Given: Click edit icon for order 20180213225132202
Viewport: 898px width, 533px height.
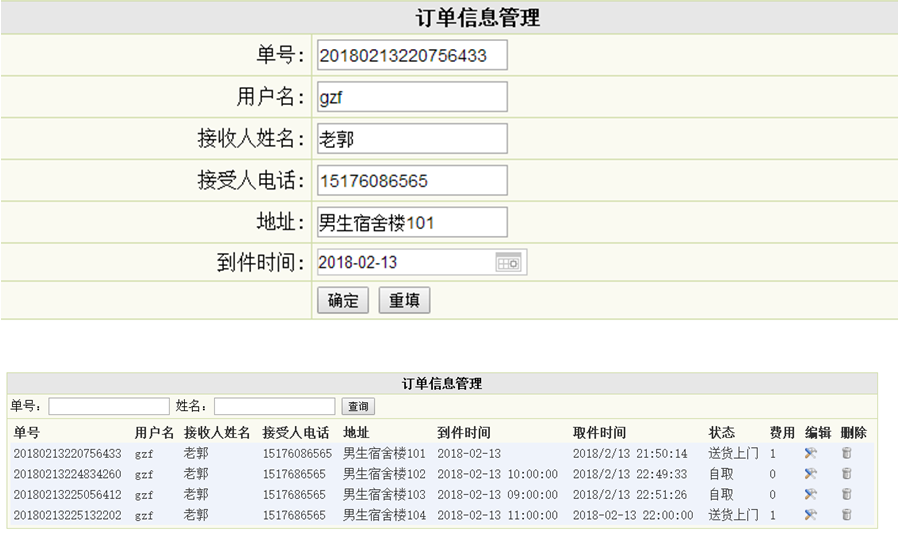Looking at the screenshot, I should coord(811,515).
